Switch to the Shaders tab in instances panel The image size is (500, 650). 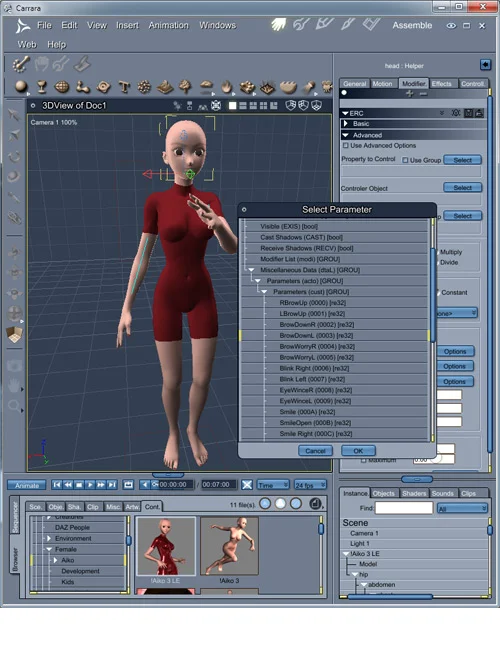tap(414, 493)
